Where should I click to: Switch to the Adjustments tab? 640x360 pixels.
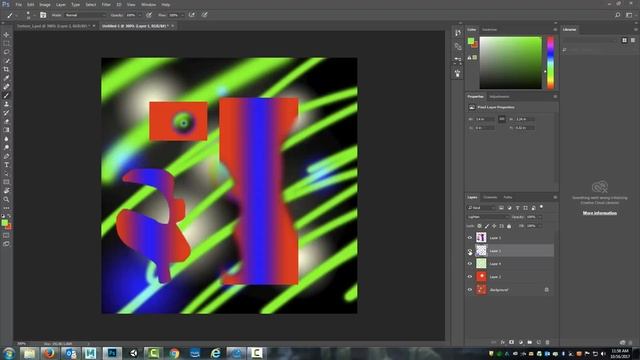pos(500,97)
